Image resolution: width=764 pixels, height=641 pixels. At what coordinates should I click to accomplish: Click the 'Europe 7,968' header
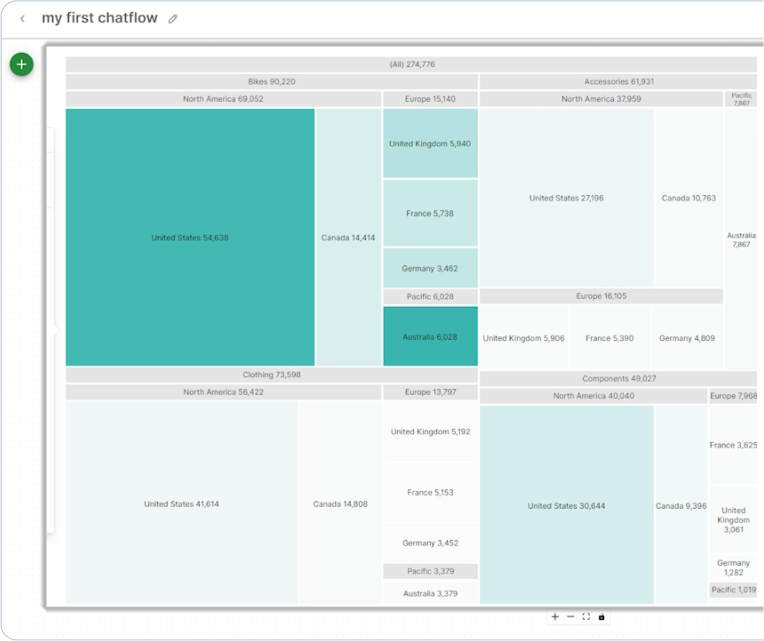tap(733, 396)
